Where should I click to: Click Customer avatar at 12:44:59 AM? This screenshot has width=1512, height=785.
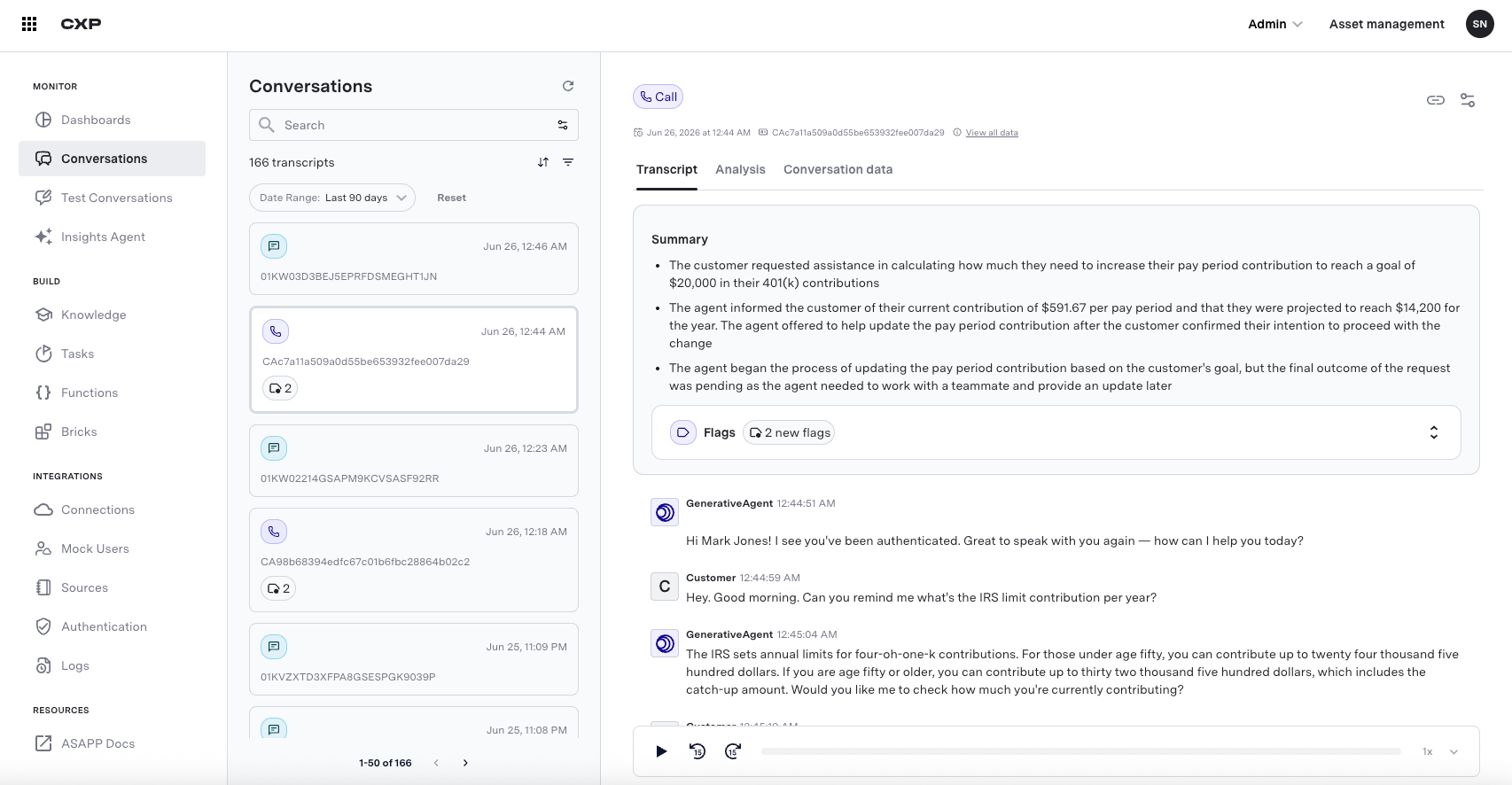pyautogui.click(x=665, y=587)
